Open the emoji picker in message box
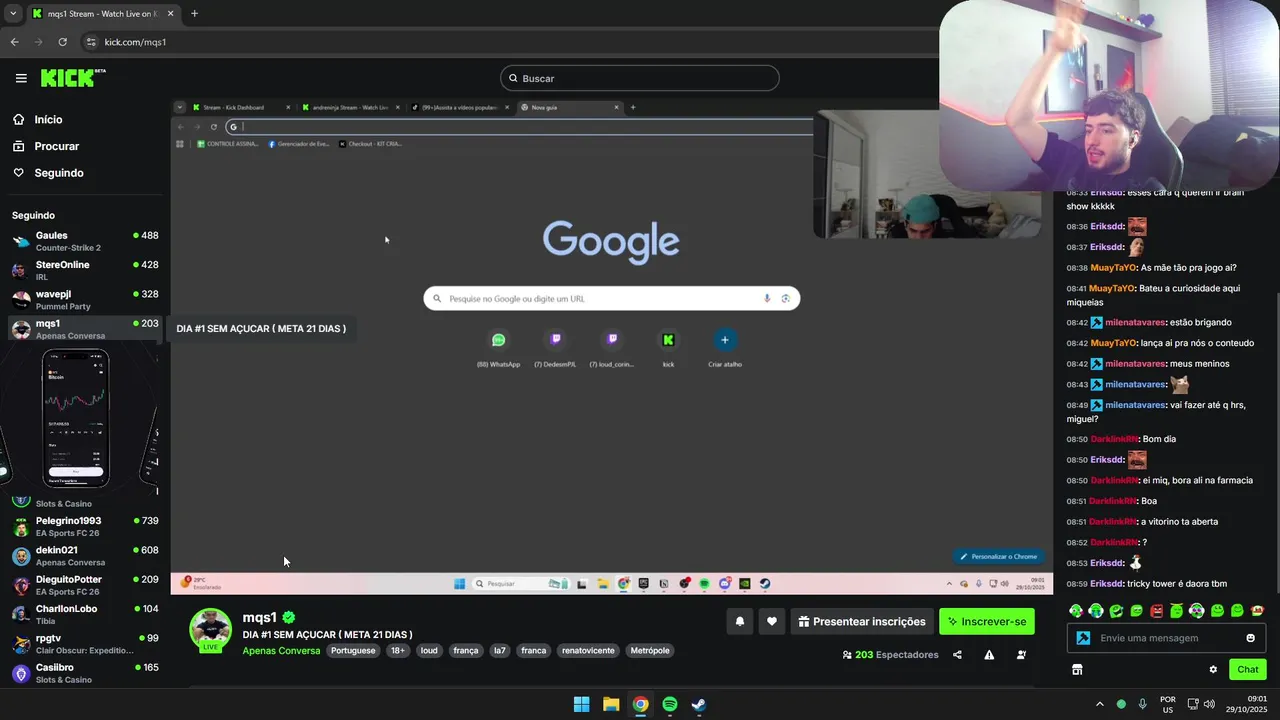This screenshot has width=1280, height=720. click(x=1250, y=638)
